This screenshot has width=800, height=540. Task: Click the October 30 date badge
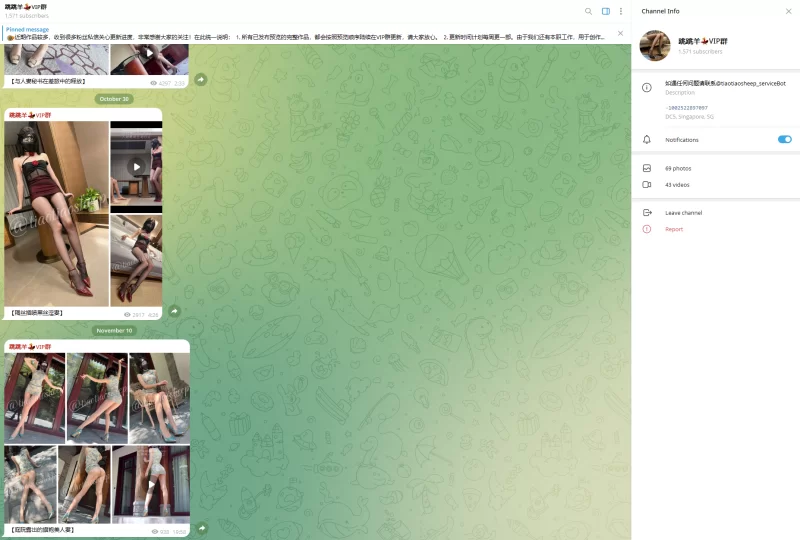(x=114, y=99)
